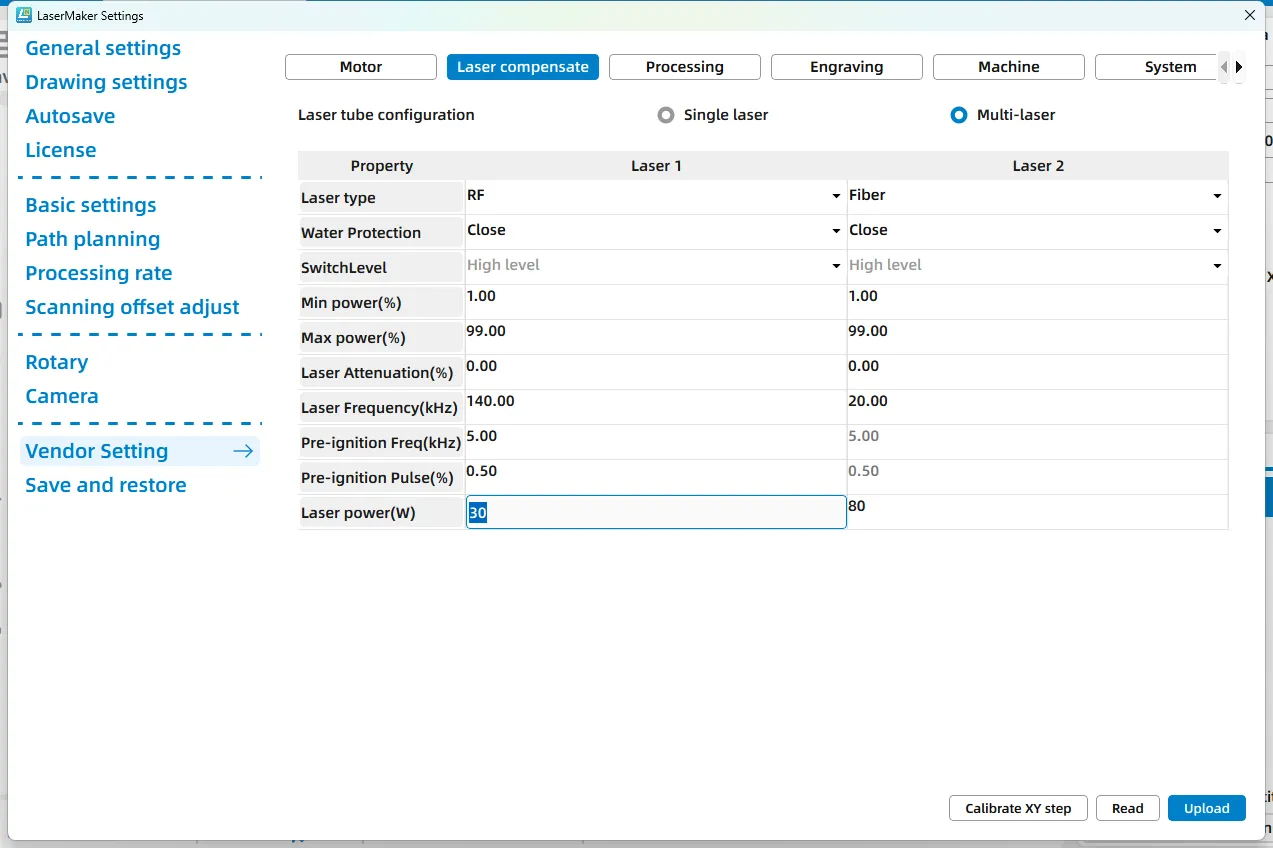The height and width of the screenshot is (848, 1273).
Task: Open Laser 1 laser type dropdown
Action: tap(836, 197)
